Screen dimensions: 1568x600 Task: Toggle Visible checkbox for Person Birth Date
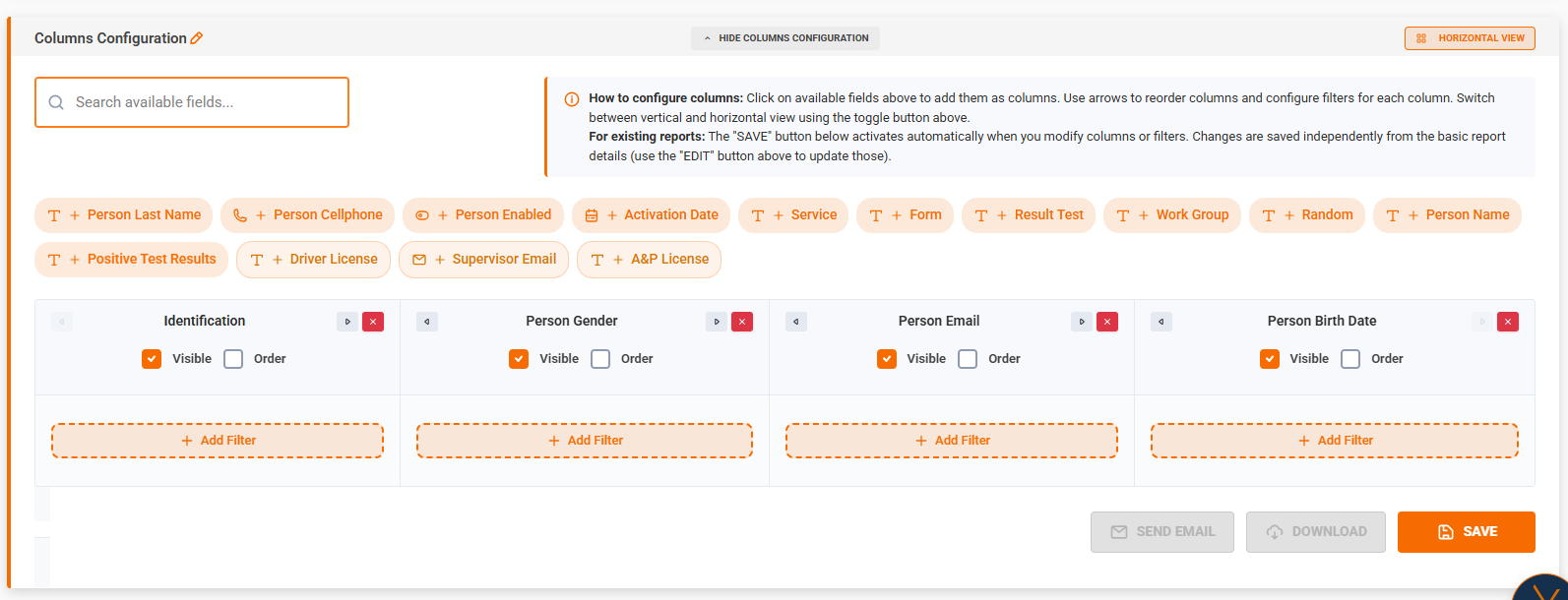click(1270, 359)
